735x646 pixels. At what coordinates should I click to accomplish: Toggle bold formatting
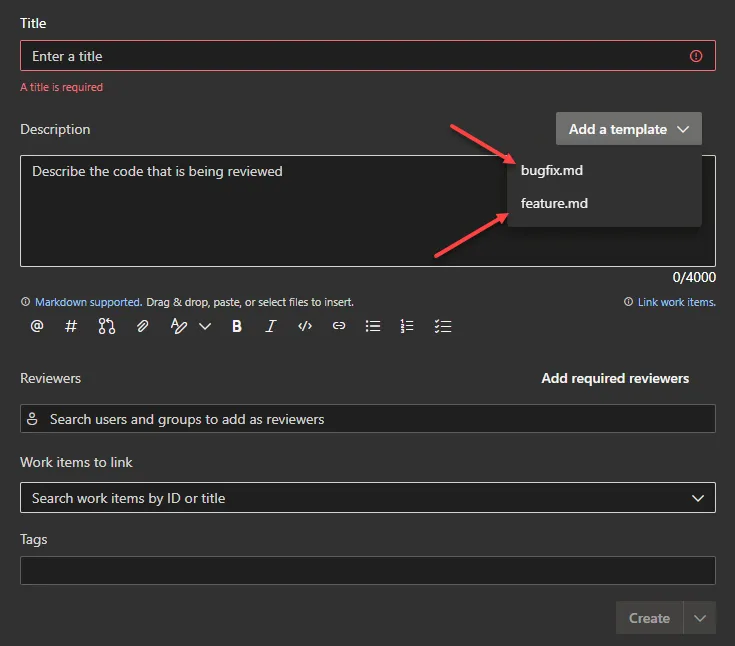tap(237, 326)
